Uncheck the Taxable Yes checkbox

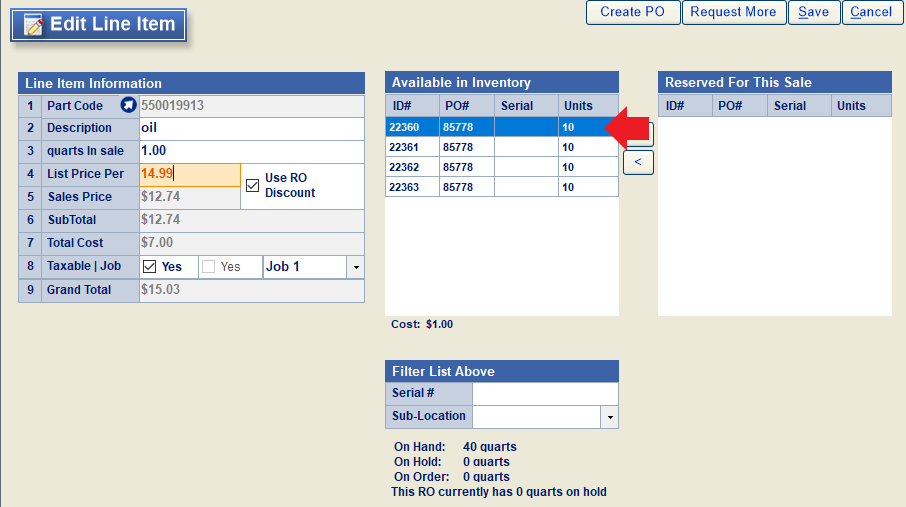click(x=150, y=267)
